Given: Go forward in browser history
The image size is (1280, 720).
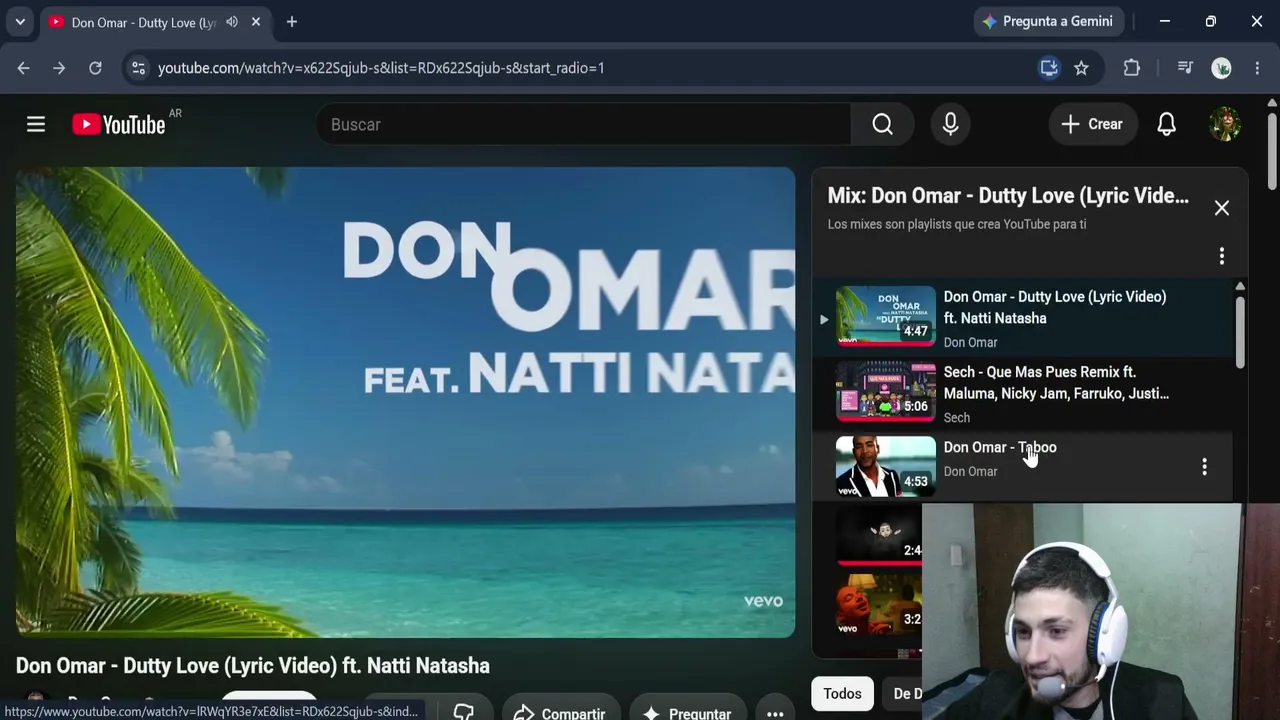Looking at the screenshot, I should click(x=59, y=68).
